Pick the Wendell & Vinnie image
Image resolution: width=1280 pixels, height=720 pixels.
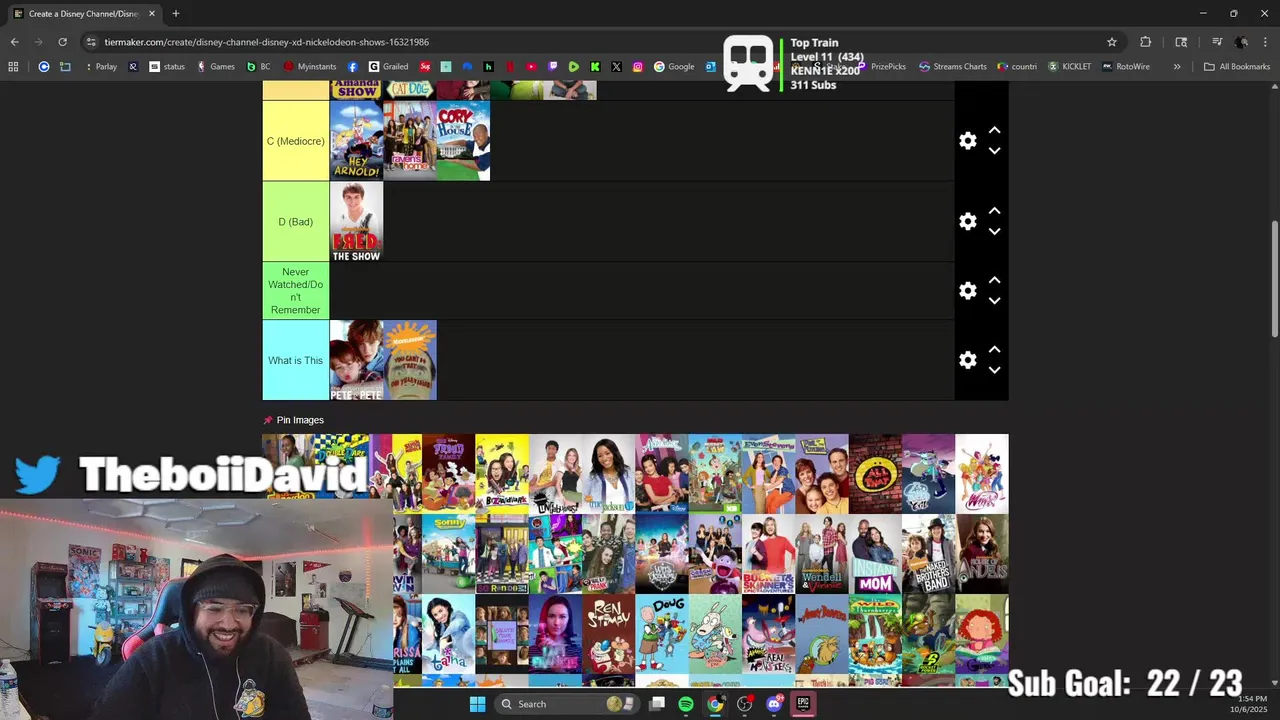(x=822, y=554)
